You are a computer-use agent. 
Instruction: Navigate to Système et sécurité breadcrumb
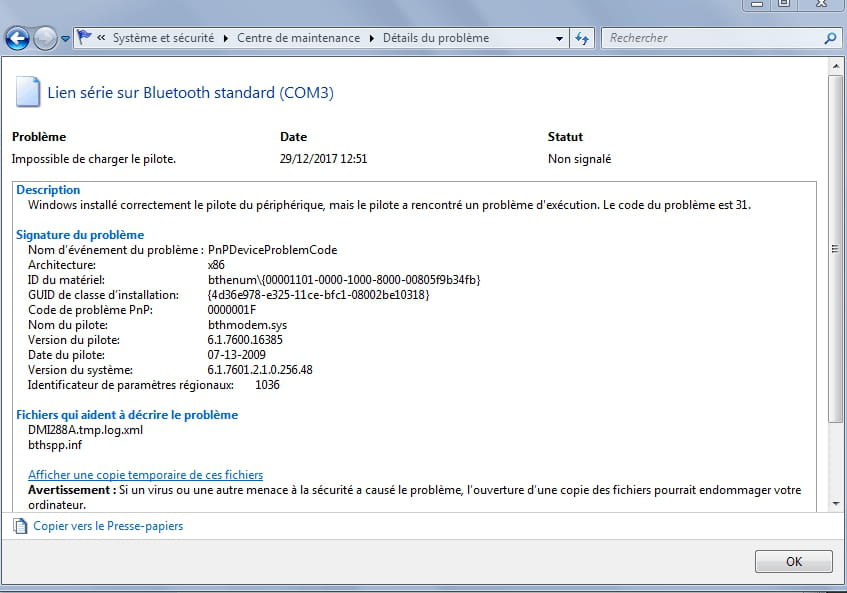tap(163, 38)
